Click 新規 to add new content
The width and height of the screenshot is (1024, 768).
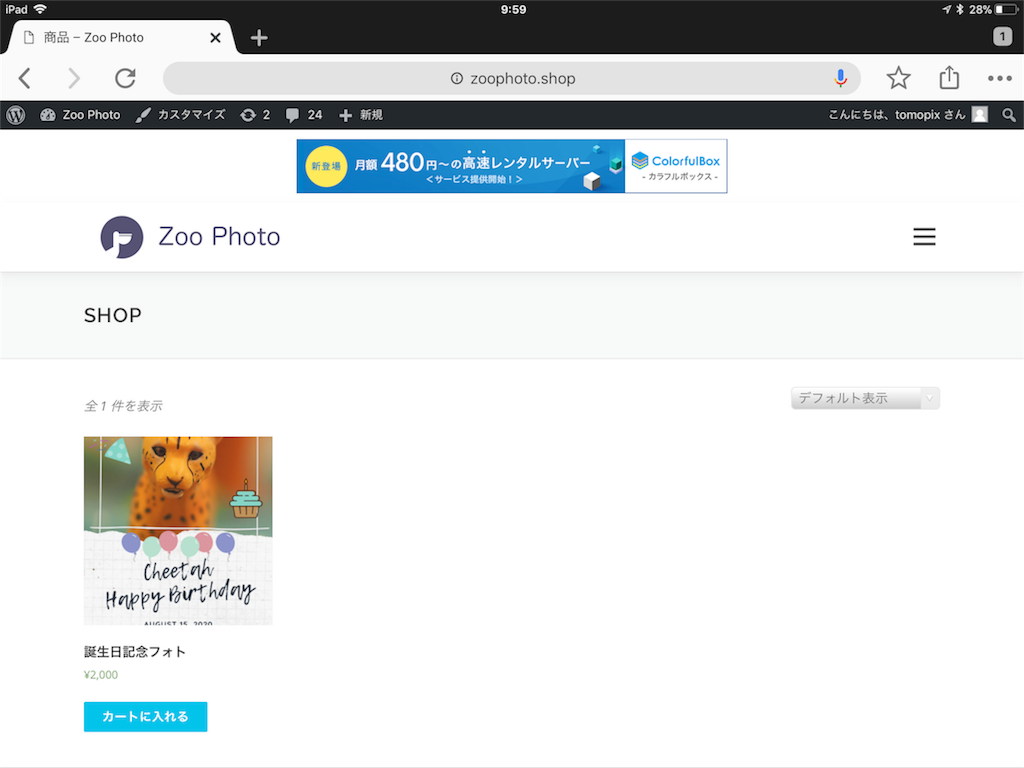pos(360,115)
